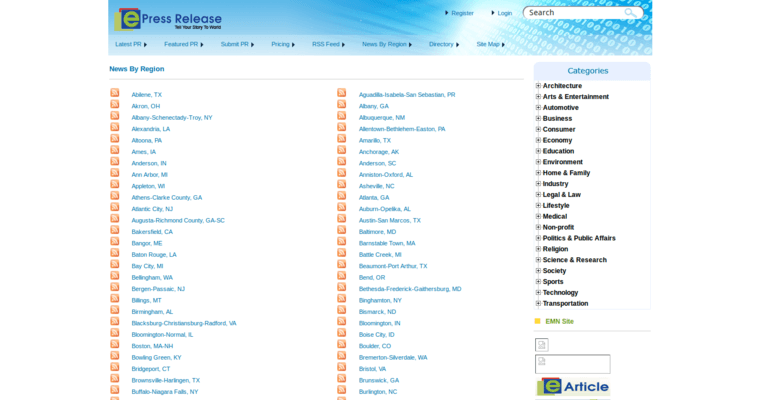This screenshot has width=760, height=400.
Task: Click the ePress Release logo
Action: pos(168,19)
